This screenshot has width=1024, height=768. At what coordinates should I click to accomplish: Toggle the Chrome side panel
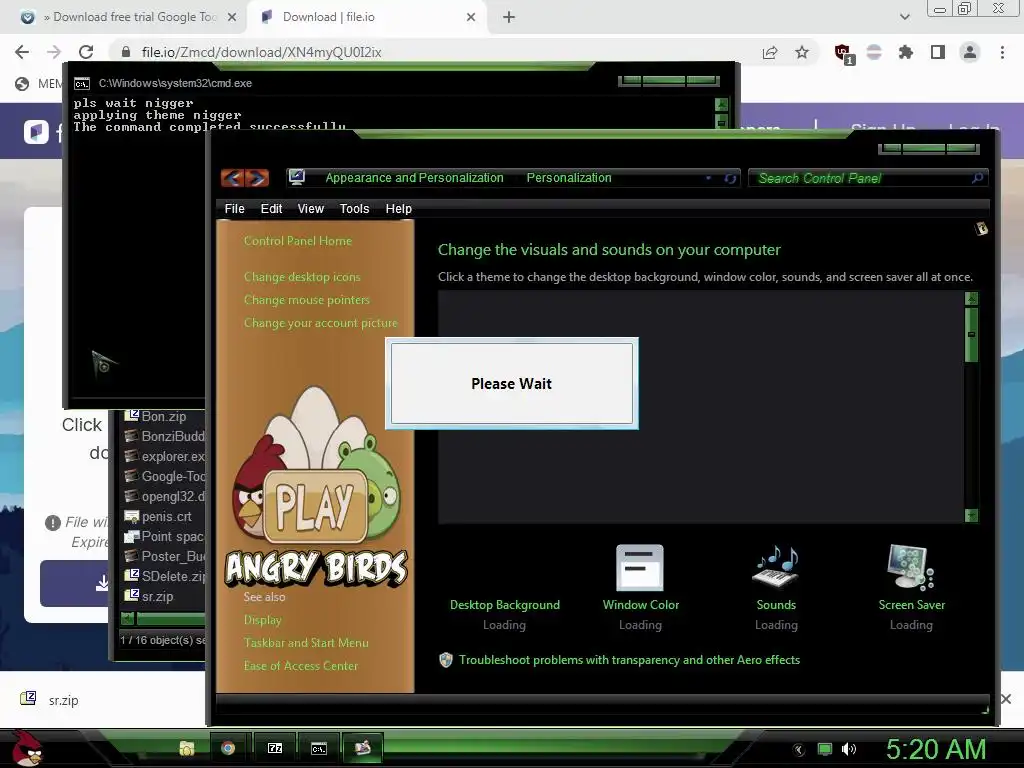click(x=938, y=52)
